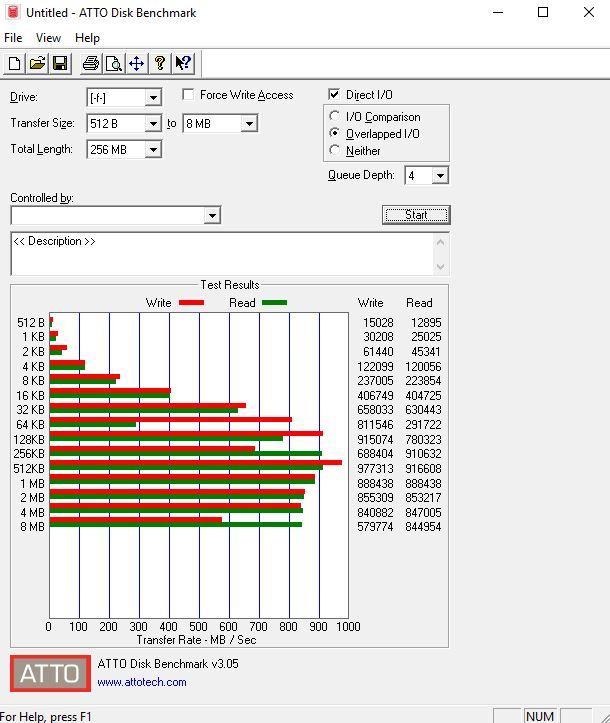Image resolution: width=610 pixels, height=723 pixels.
Task: Click the 8 MB row label in chart
Action: pyautogui.click(x=32, y=527)
